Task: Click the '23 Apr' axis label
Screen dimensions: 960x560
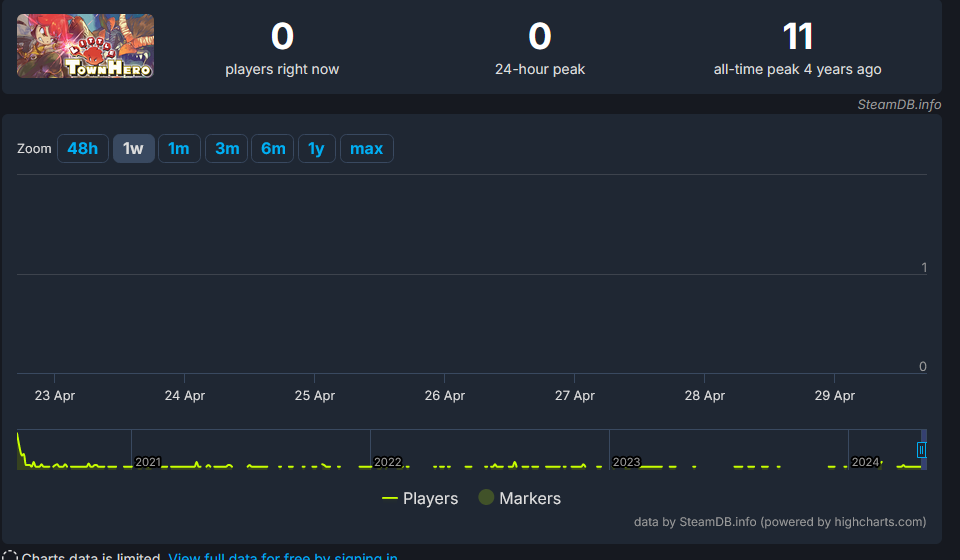Action: coord(54,395)
